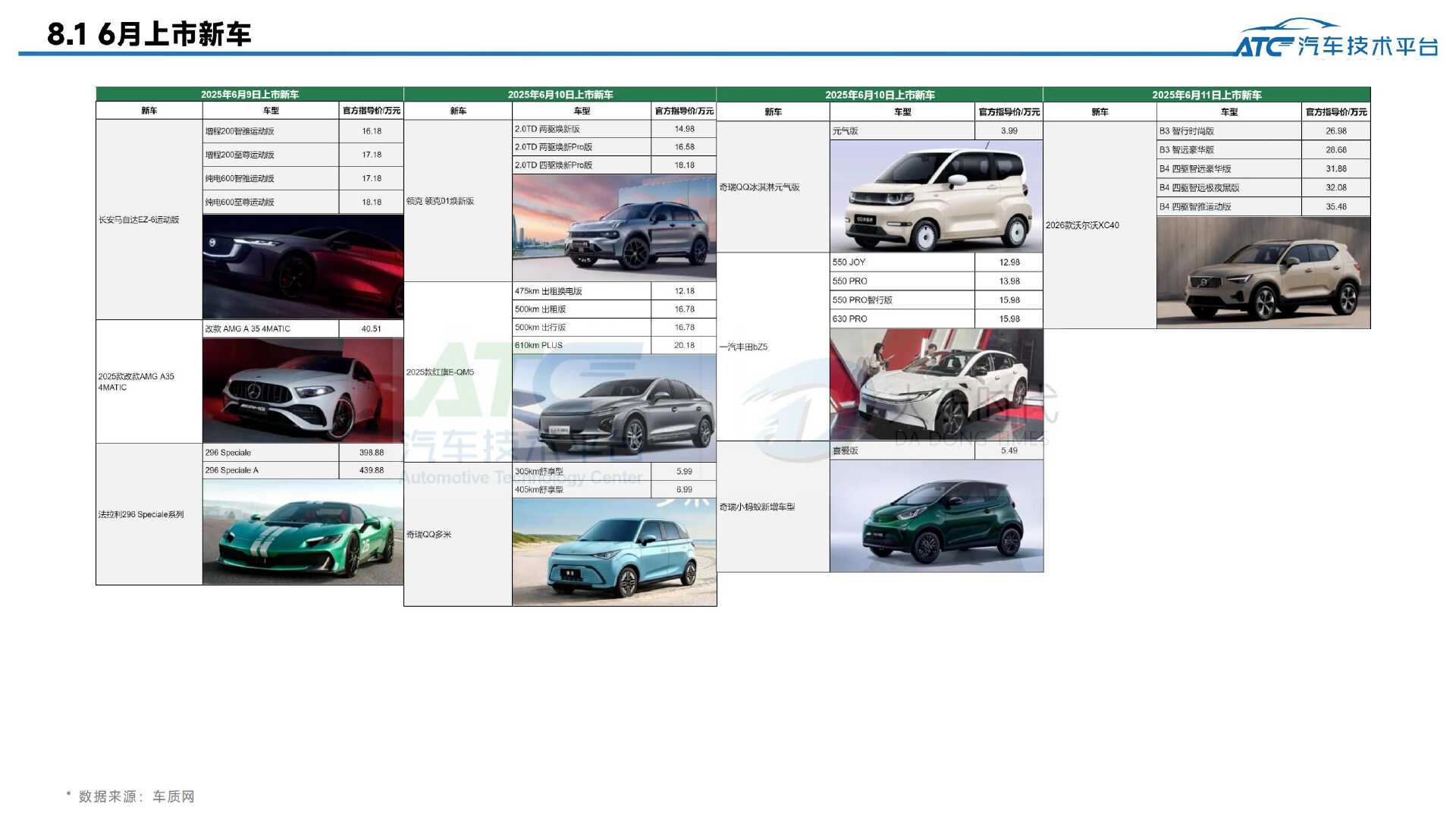Click the 增程200智雅运动版 row
Screen dimensions: 1456x819
pos(303,131)
